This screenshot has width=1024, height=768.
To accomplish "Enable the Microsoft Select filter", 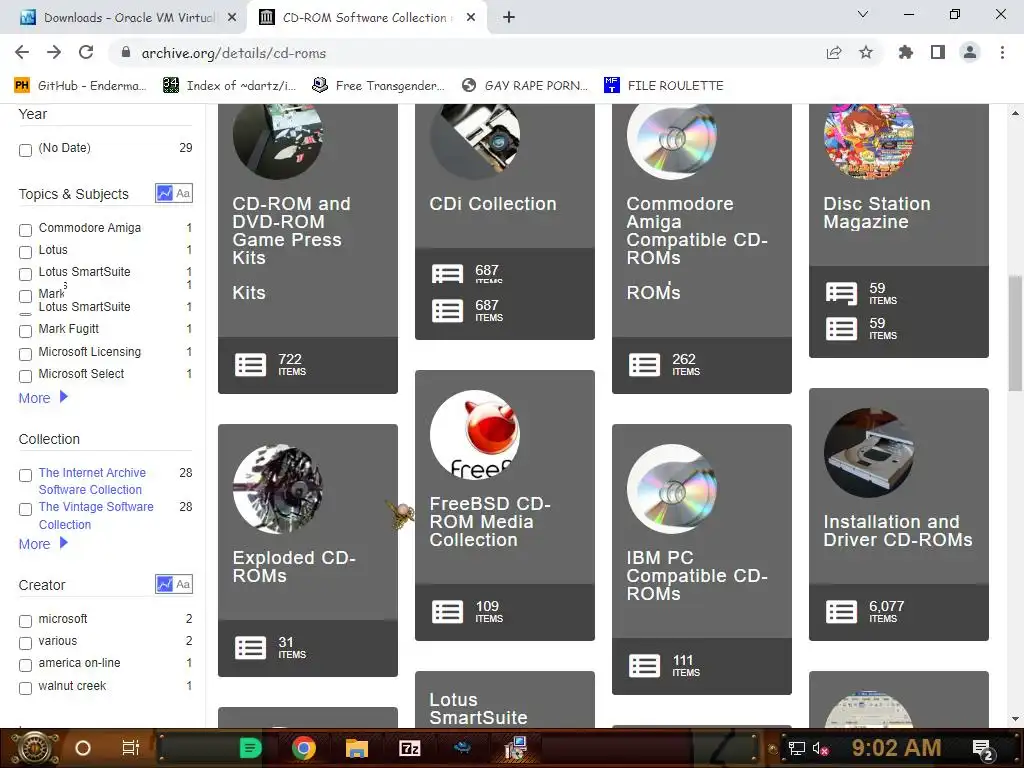I will [25, 376].
